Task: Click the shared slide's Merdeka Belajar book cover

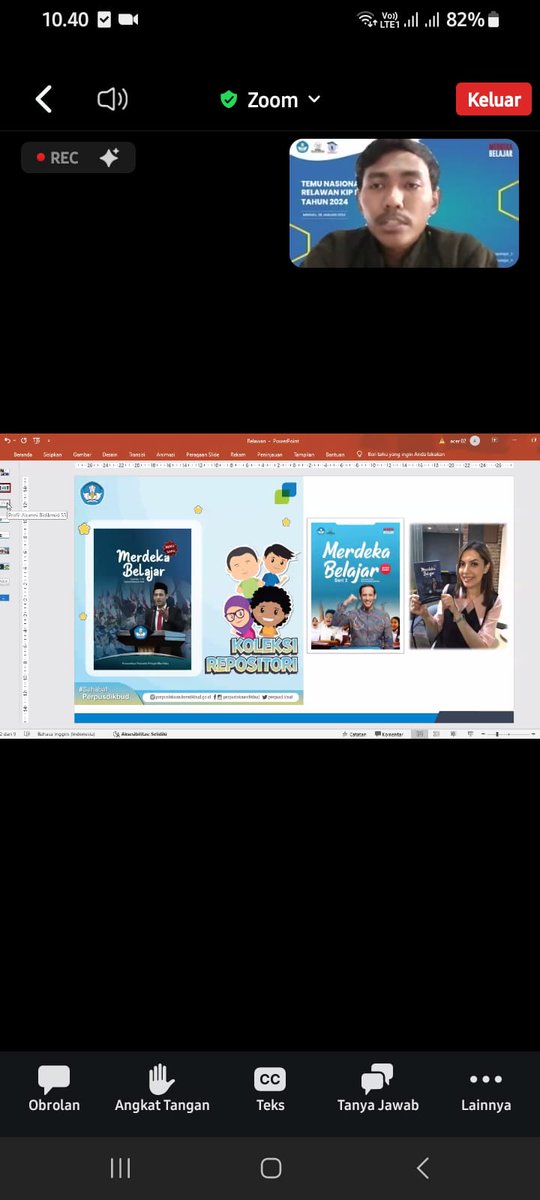Action: click(142, 599)
